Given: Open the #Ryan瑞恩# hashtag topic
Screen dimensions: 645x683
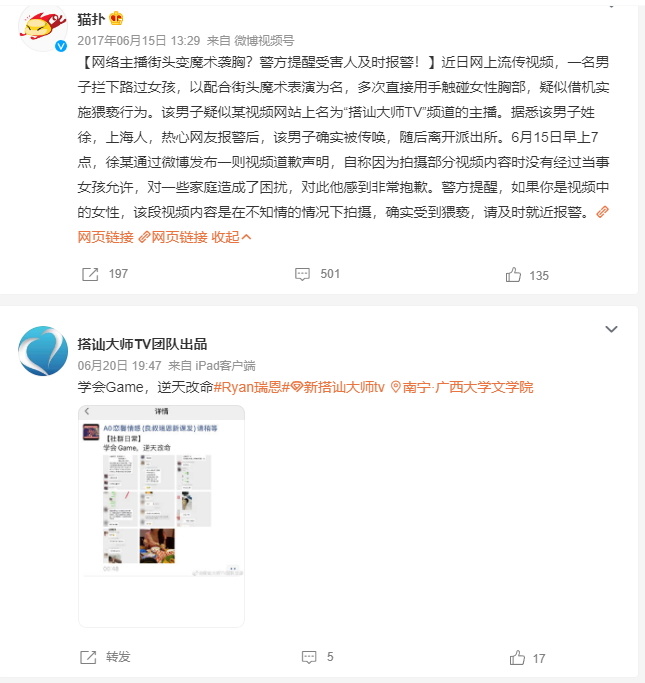Looking at the screenshot, I should pos(252,387).
